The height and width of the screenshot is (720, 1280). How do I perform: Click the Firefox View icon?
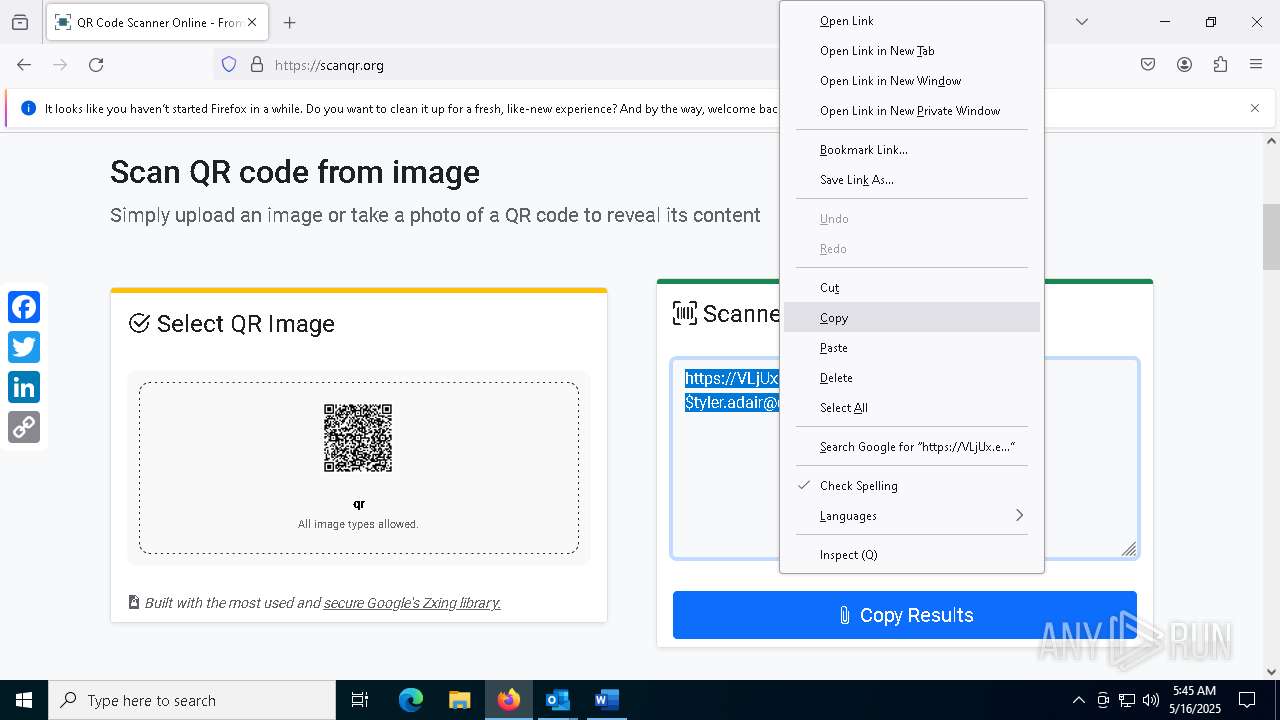pyautogui.click(x=20, y=22)
